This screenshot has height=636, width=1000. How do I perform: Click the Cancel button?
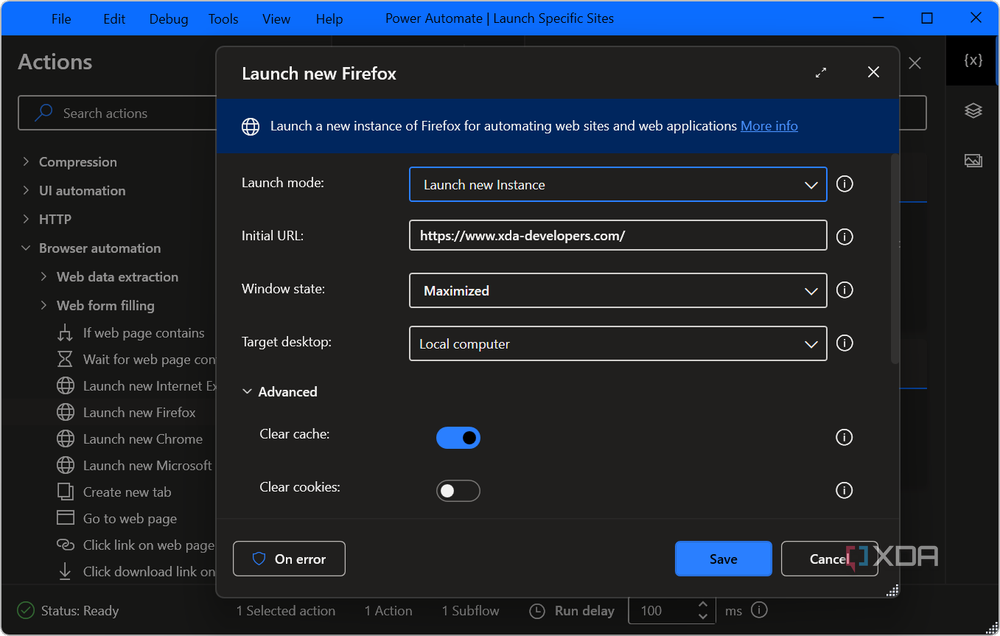[828, 559]
